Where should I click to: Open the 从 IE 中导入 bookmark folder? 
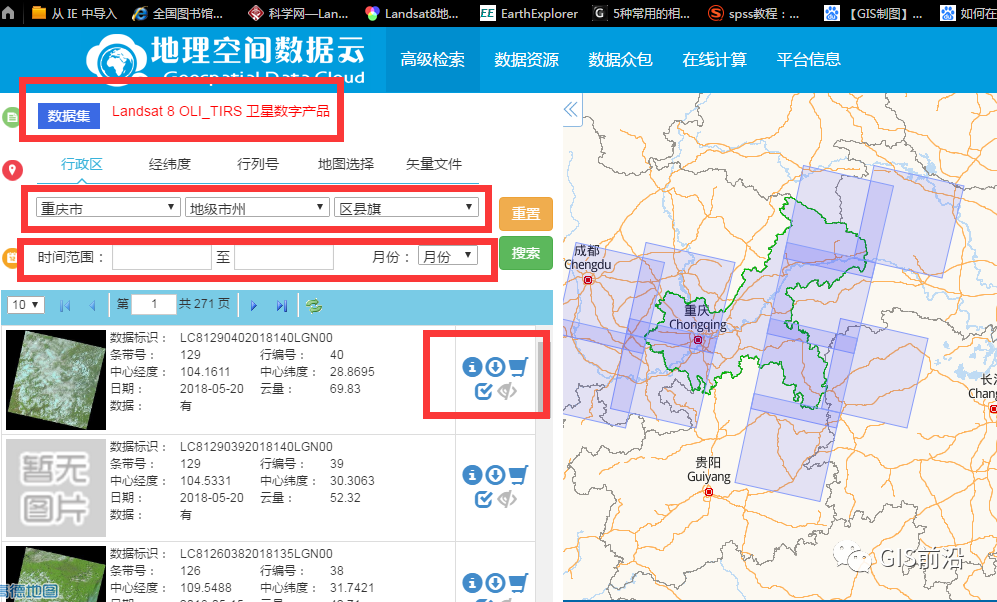pos(74,13)
